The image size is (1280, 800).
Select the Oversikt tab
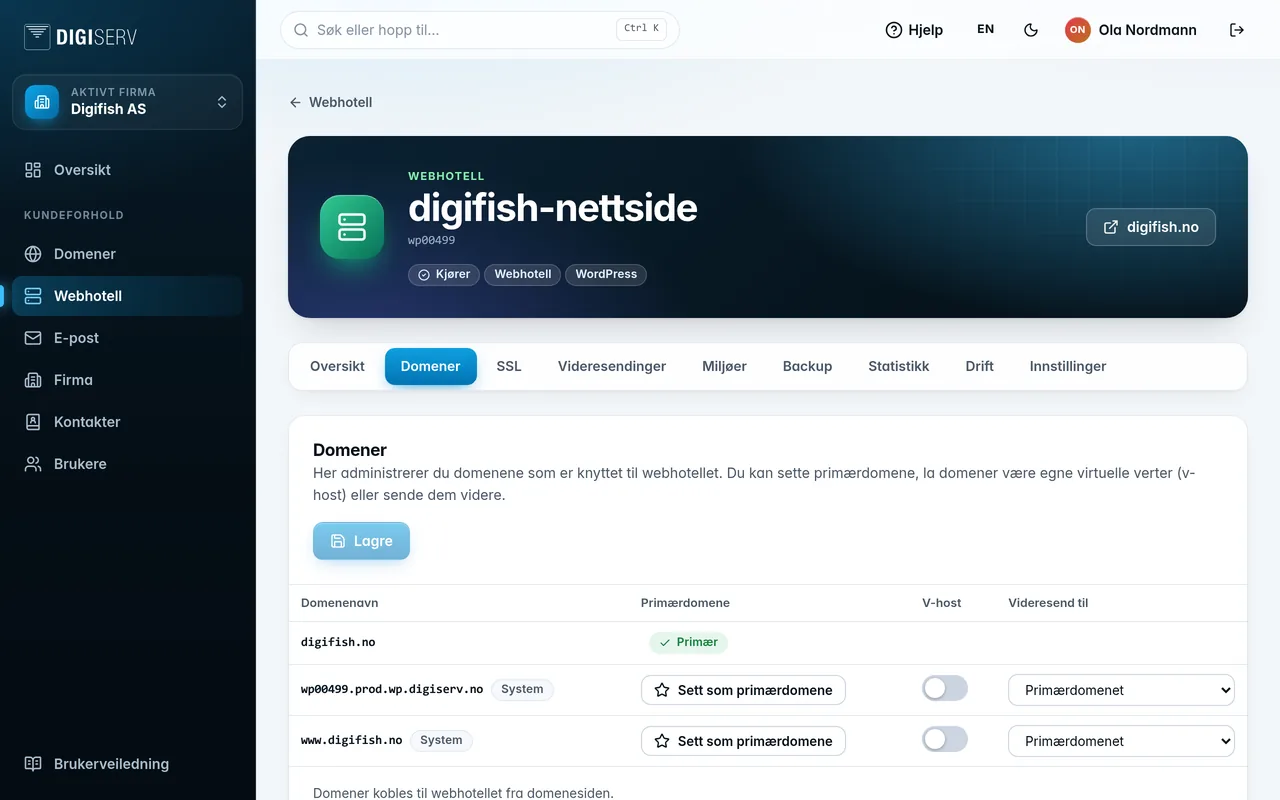point(337,366)
